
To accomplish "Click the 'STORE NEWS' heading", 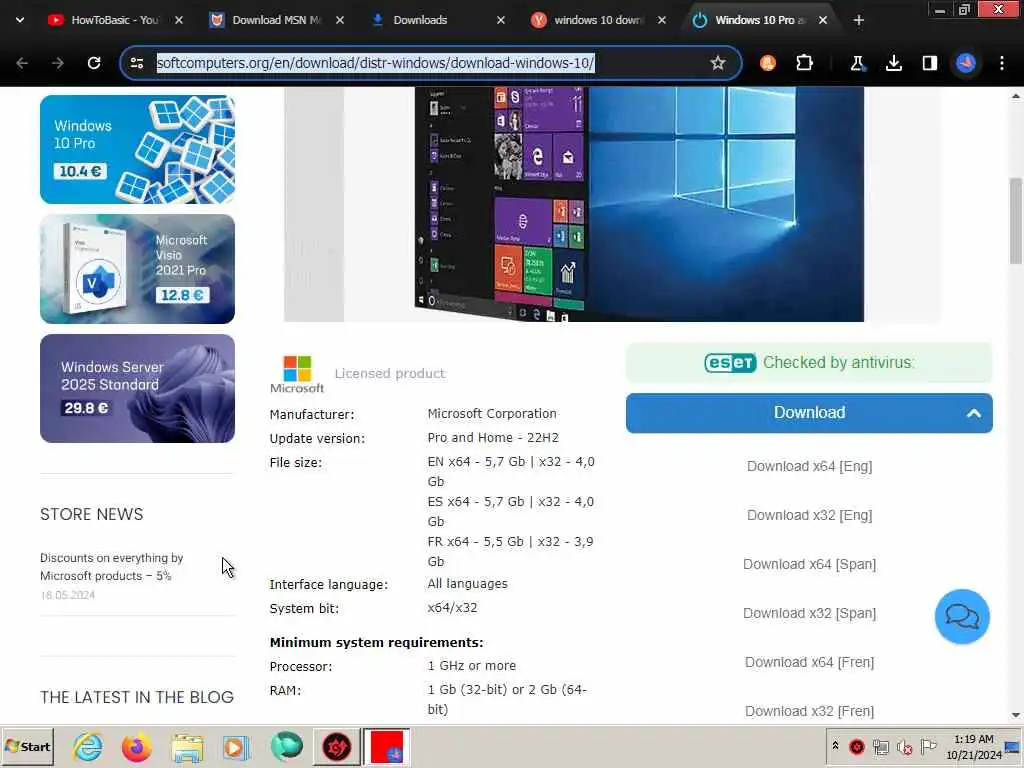I will tap(91, 515).
